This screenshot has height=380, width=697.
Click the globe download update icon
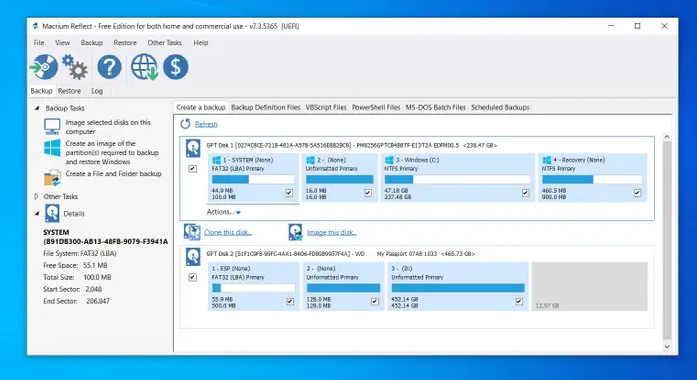click(x=144, y=67)
